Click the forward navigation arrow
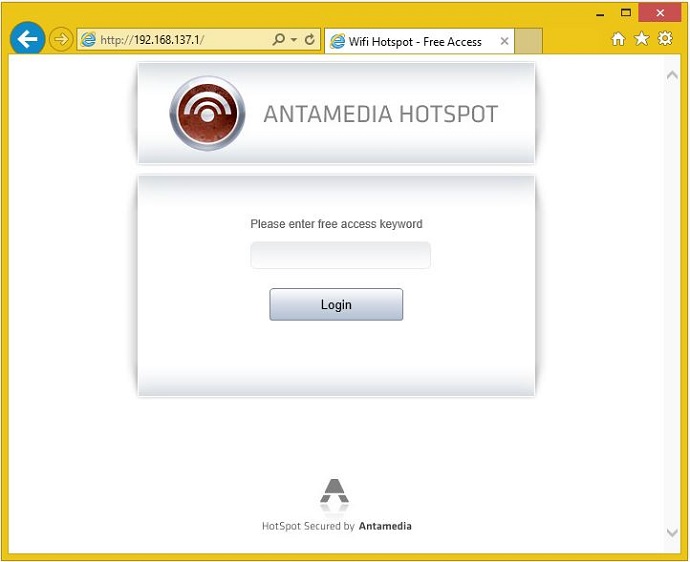This screenshot has width=690, height=562. [60, 40]
